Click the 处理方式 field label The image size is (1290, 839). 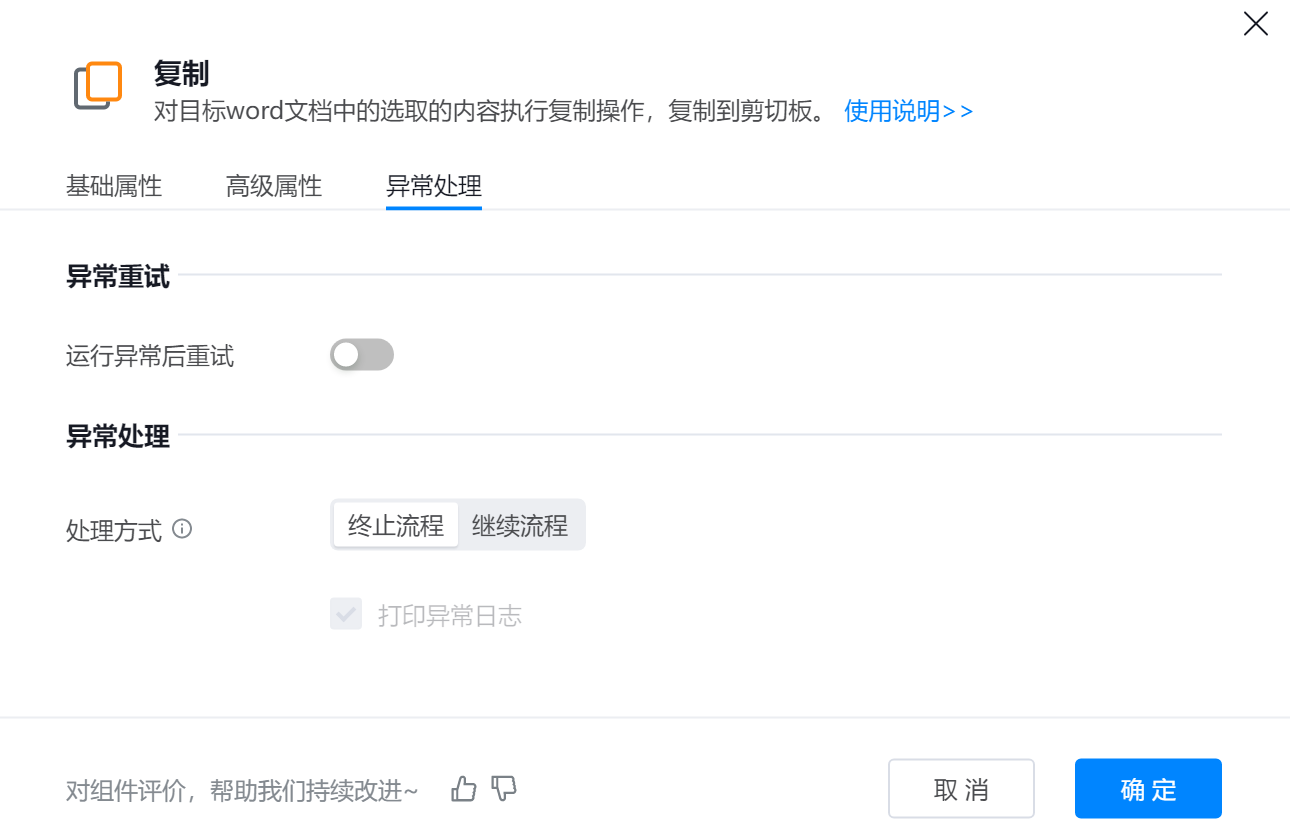[x=114, y=531]
